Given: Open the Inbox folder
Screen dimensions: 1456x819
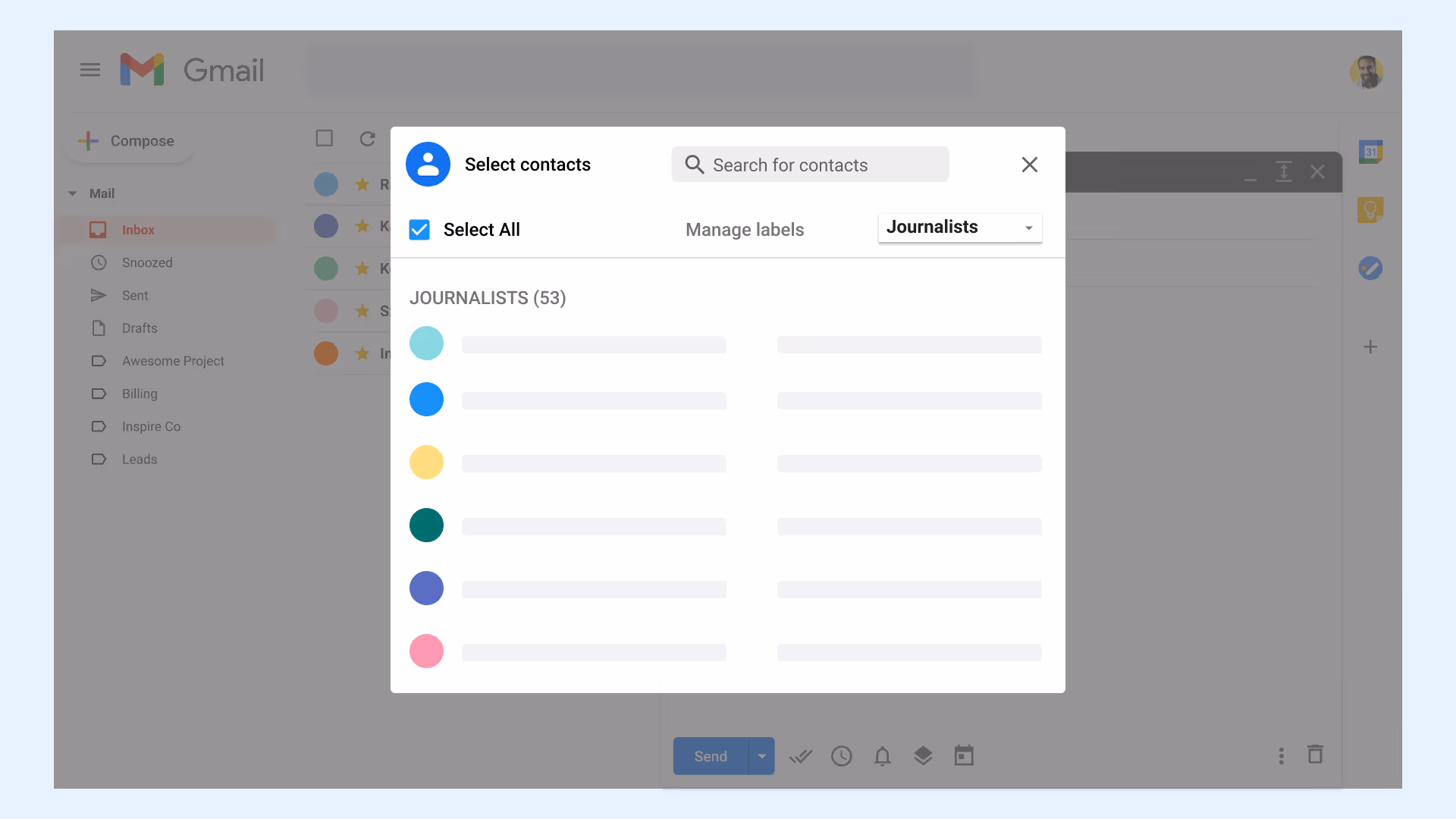Looking at the screenshot, I should click(x=167, y=230).
